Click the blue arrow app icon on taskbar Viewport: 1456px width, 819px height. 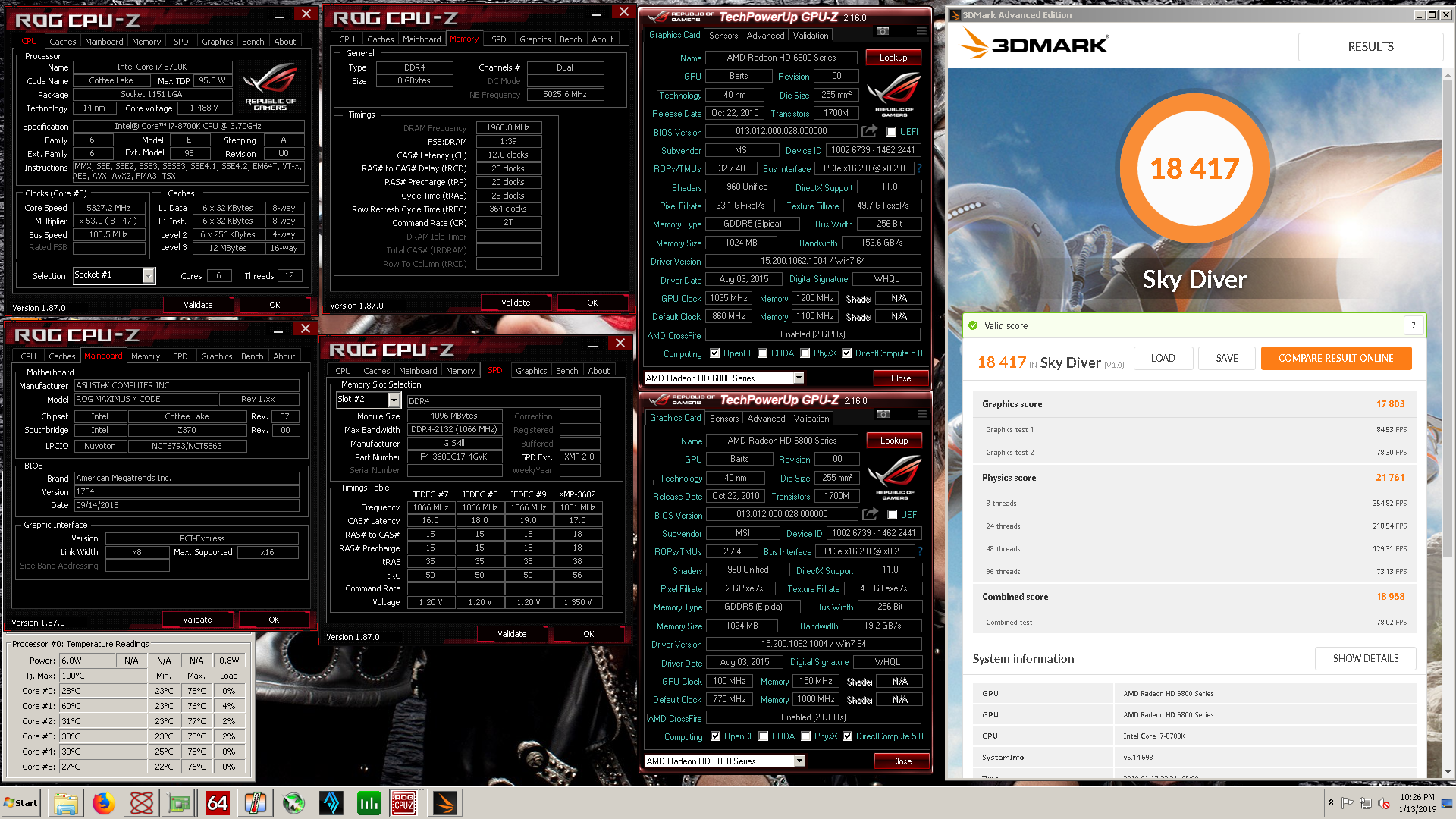331,803
